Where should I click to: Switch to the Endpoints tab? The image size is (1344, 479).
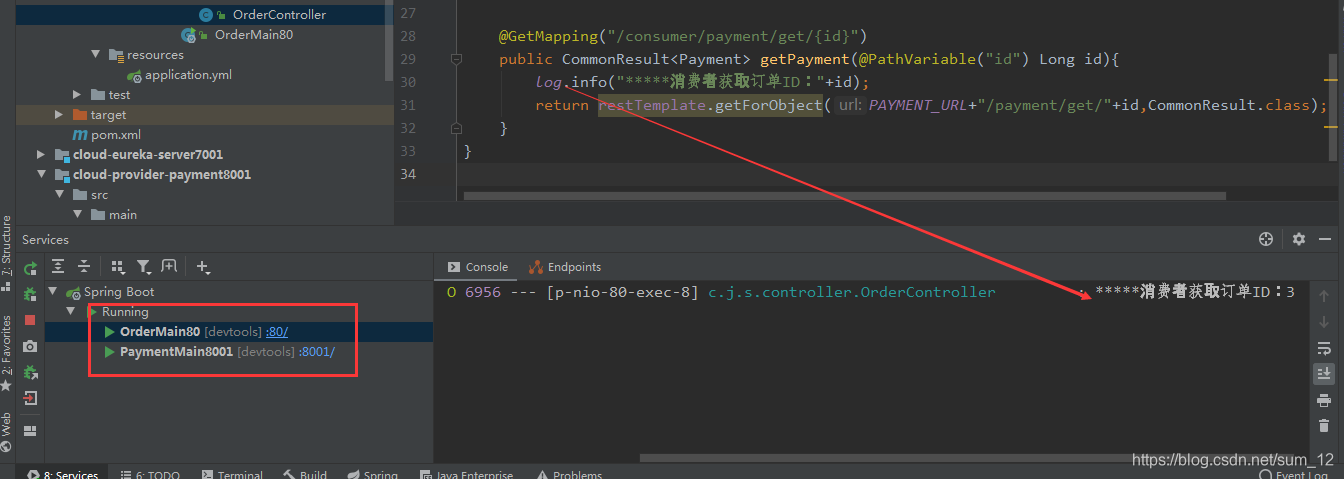click(565, 267)
